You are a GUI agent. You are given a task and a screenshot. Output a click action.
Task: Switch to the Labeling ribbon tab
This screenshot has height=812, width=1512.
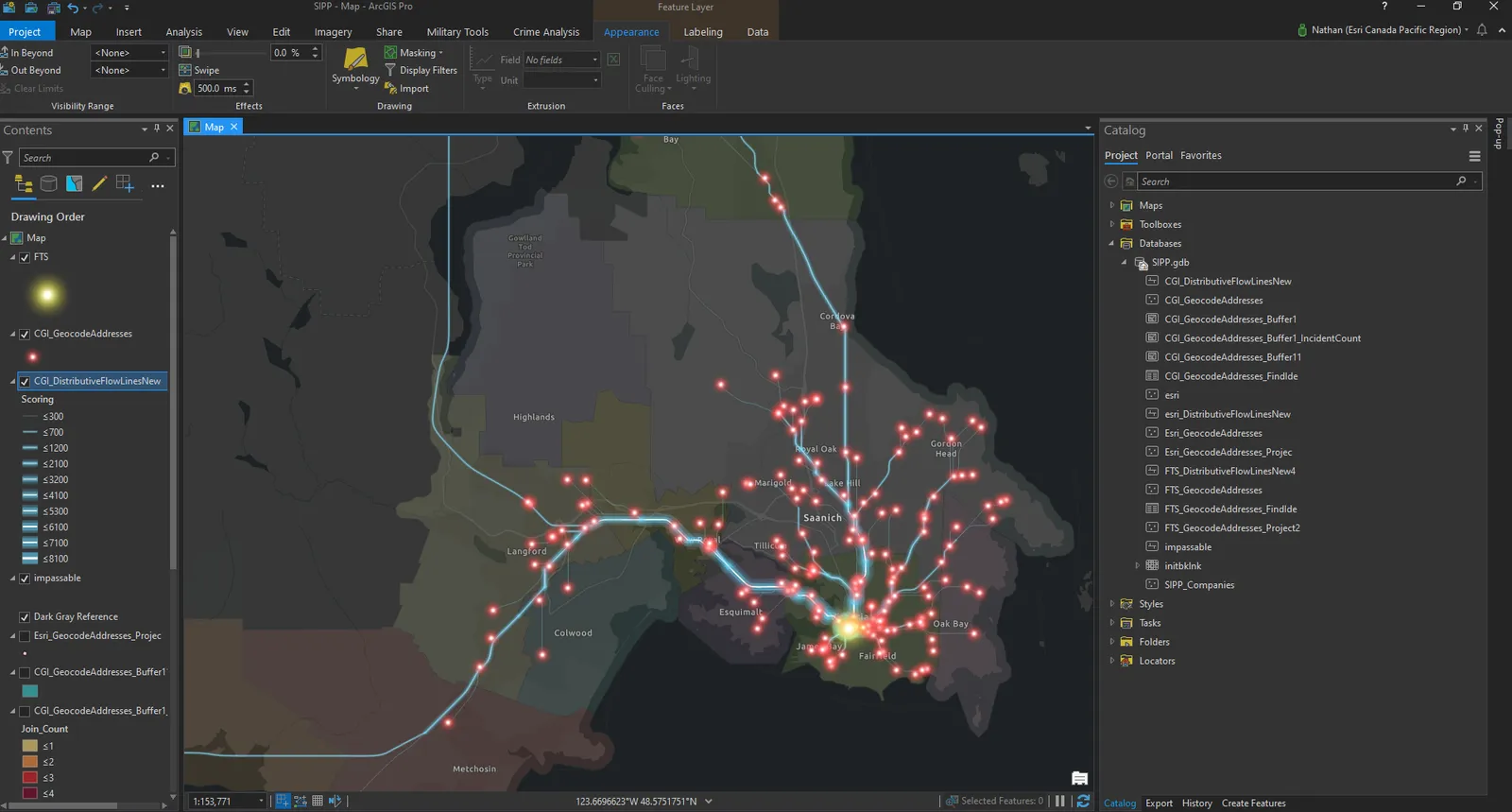coord(703,32)
